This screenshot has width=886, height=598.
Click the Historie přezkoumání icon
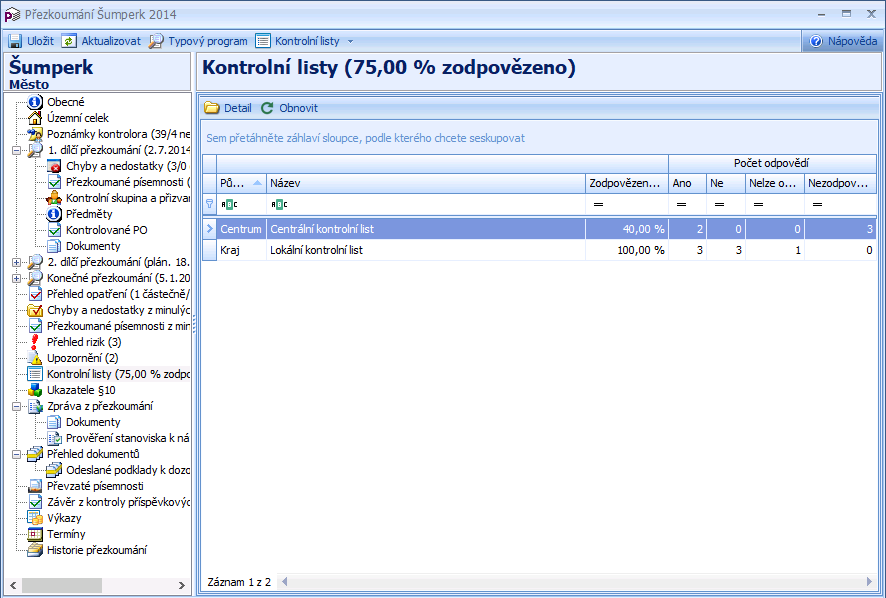point(35,550)
